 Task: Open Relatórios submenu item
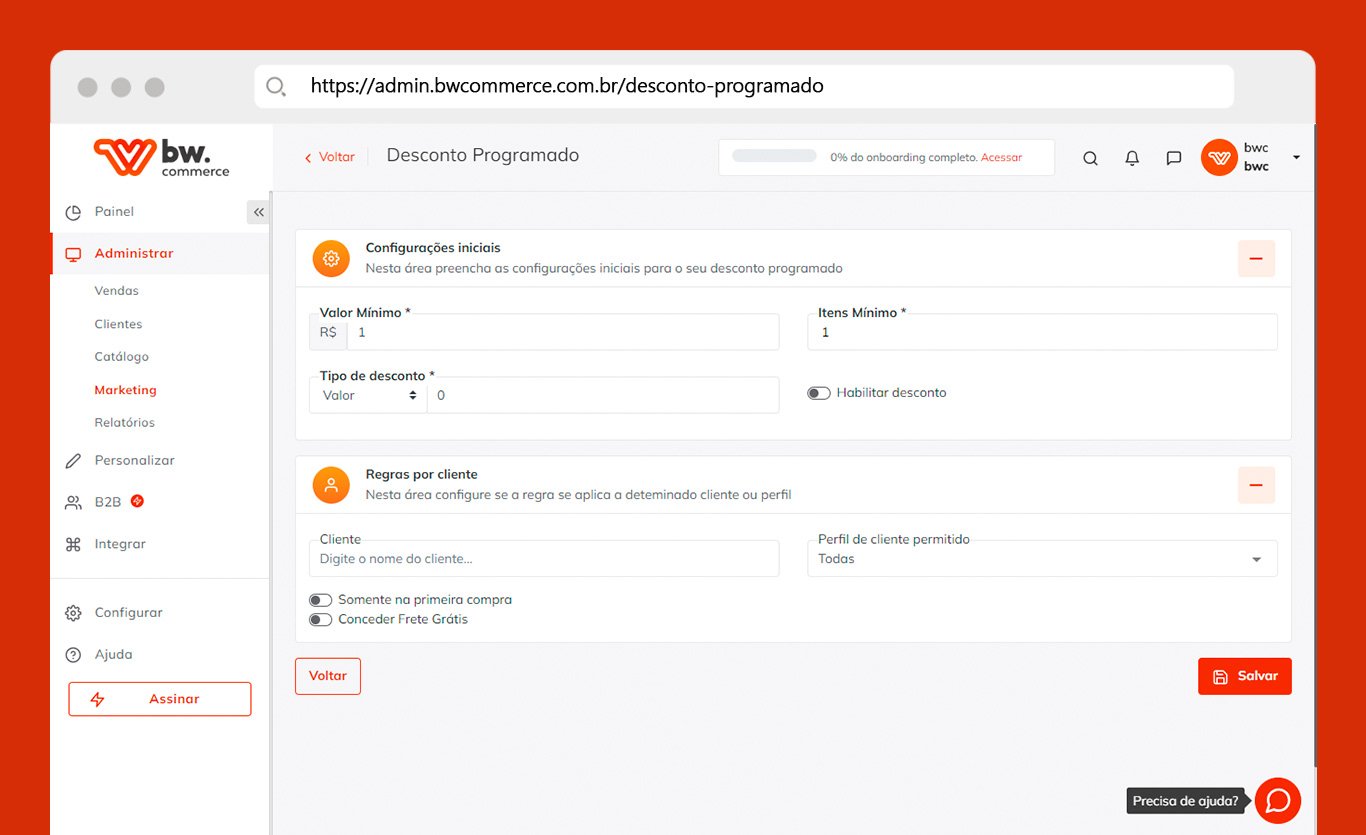(124, 423)
